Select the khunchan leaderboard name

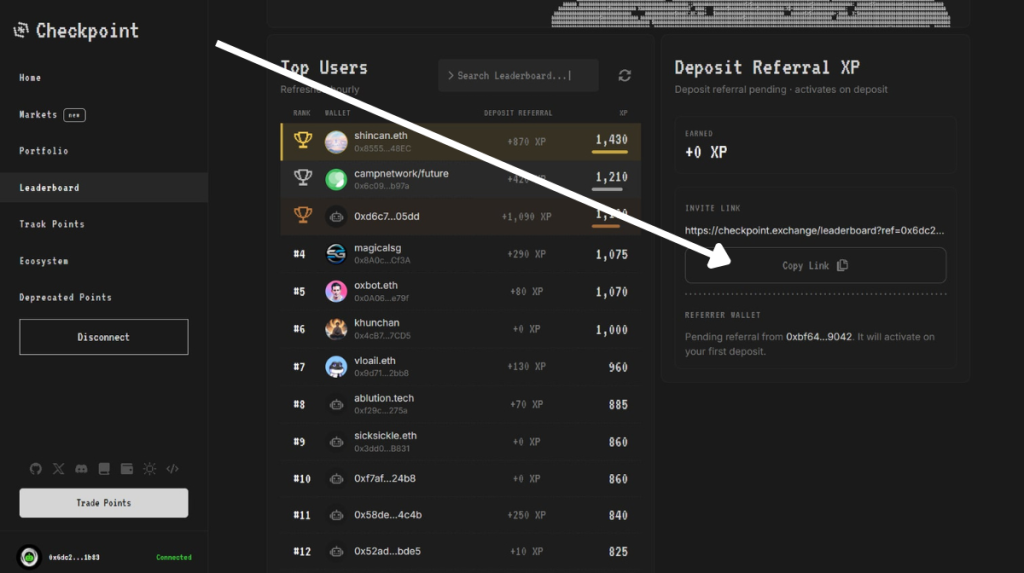(x=377, y=323)
